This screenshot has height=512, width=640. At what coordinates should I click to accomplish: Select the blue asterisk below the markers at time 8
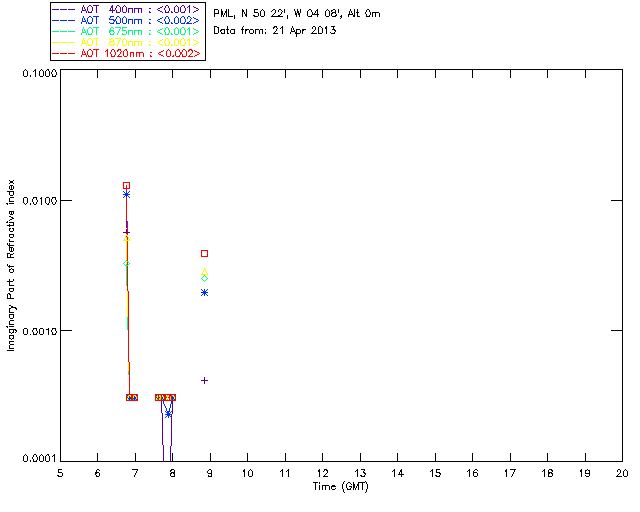[168, 414]
